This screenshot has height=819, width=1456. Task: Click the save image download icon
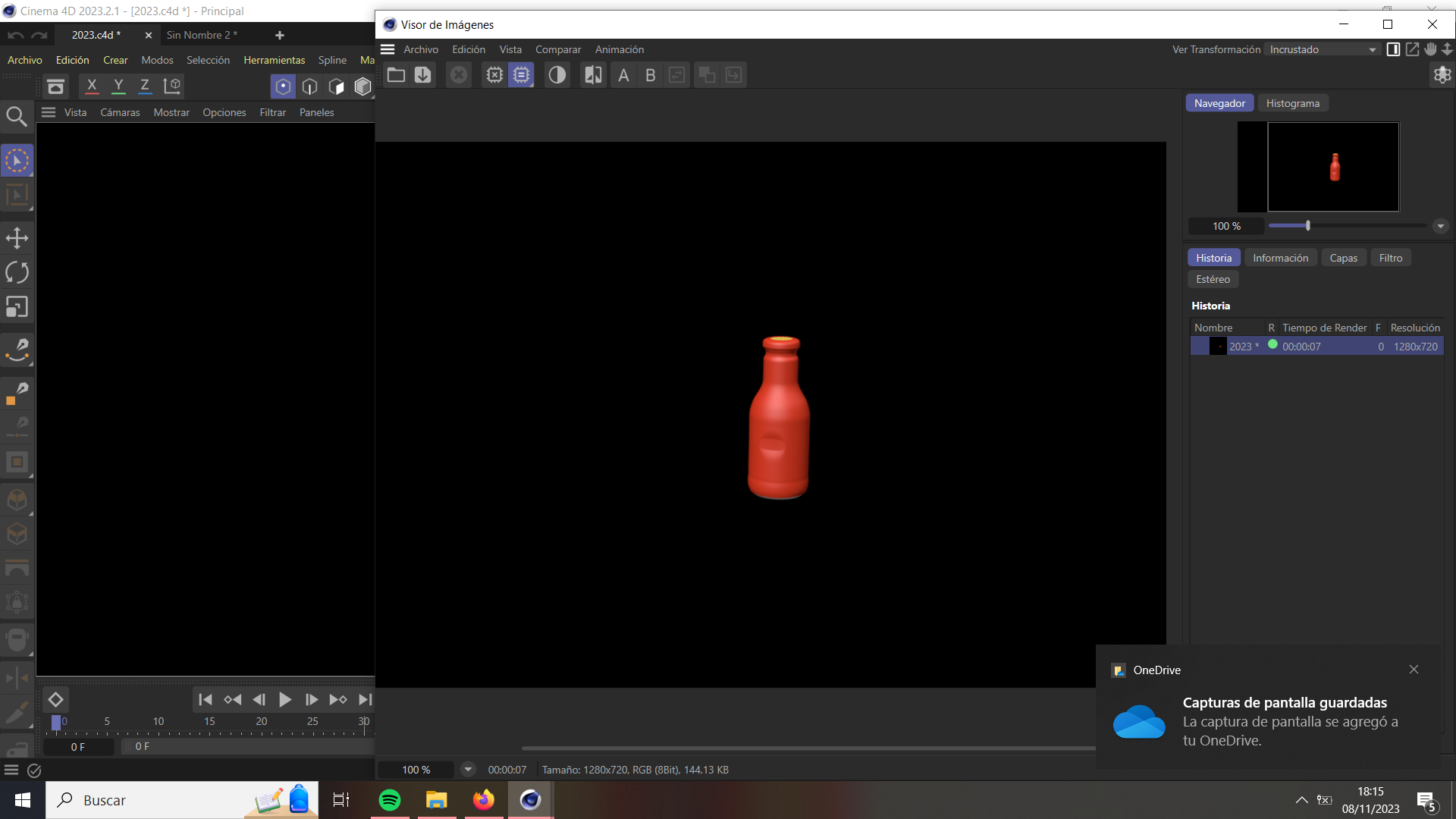point(423,75)
